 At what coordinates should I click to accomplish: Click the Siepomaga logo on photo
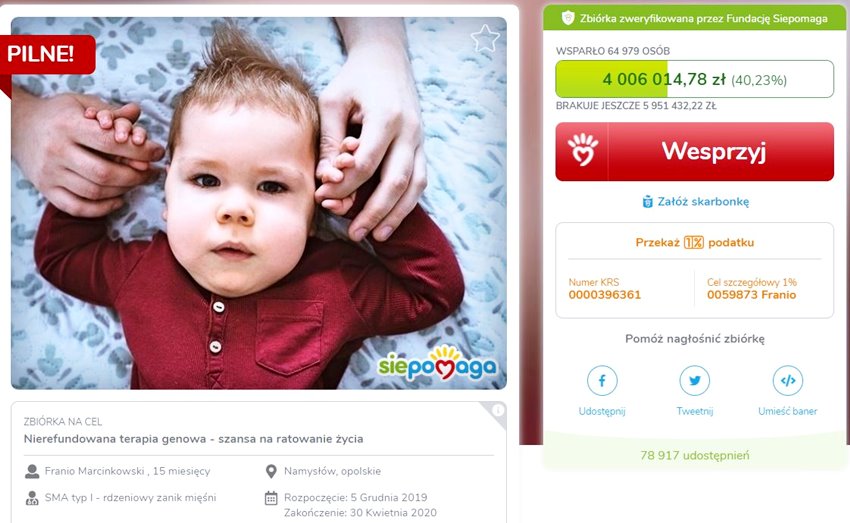437,363
